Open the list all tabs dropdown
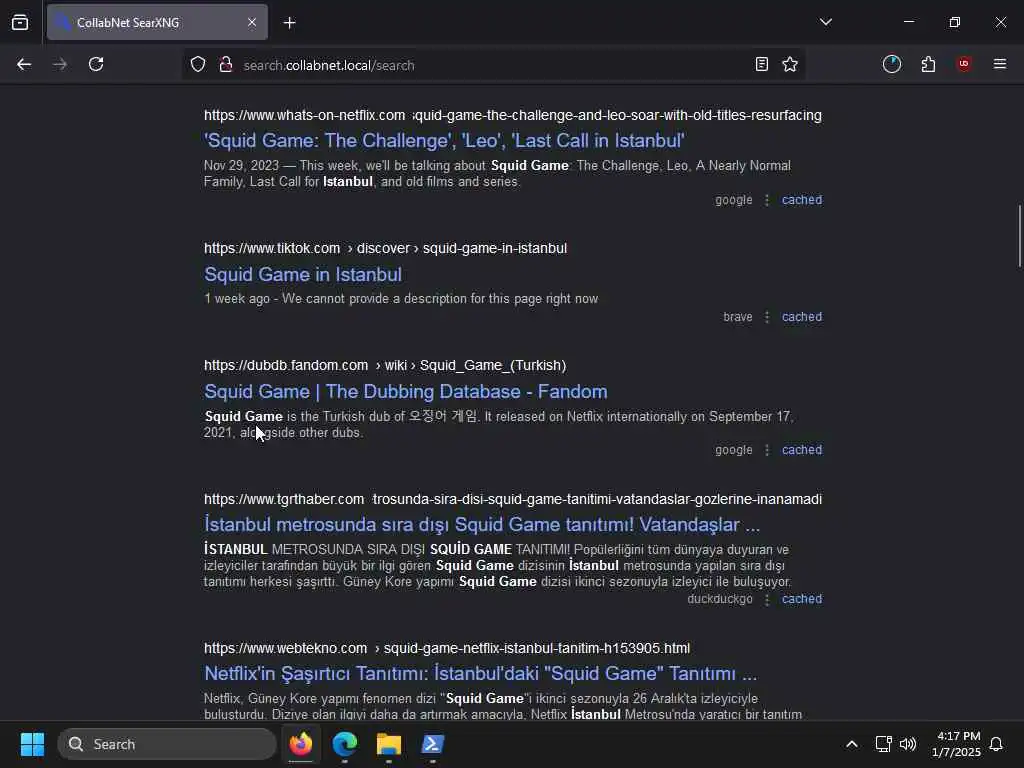 click(x=826, y=23)
